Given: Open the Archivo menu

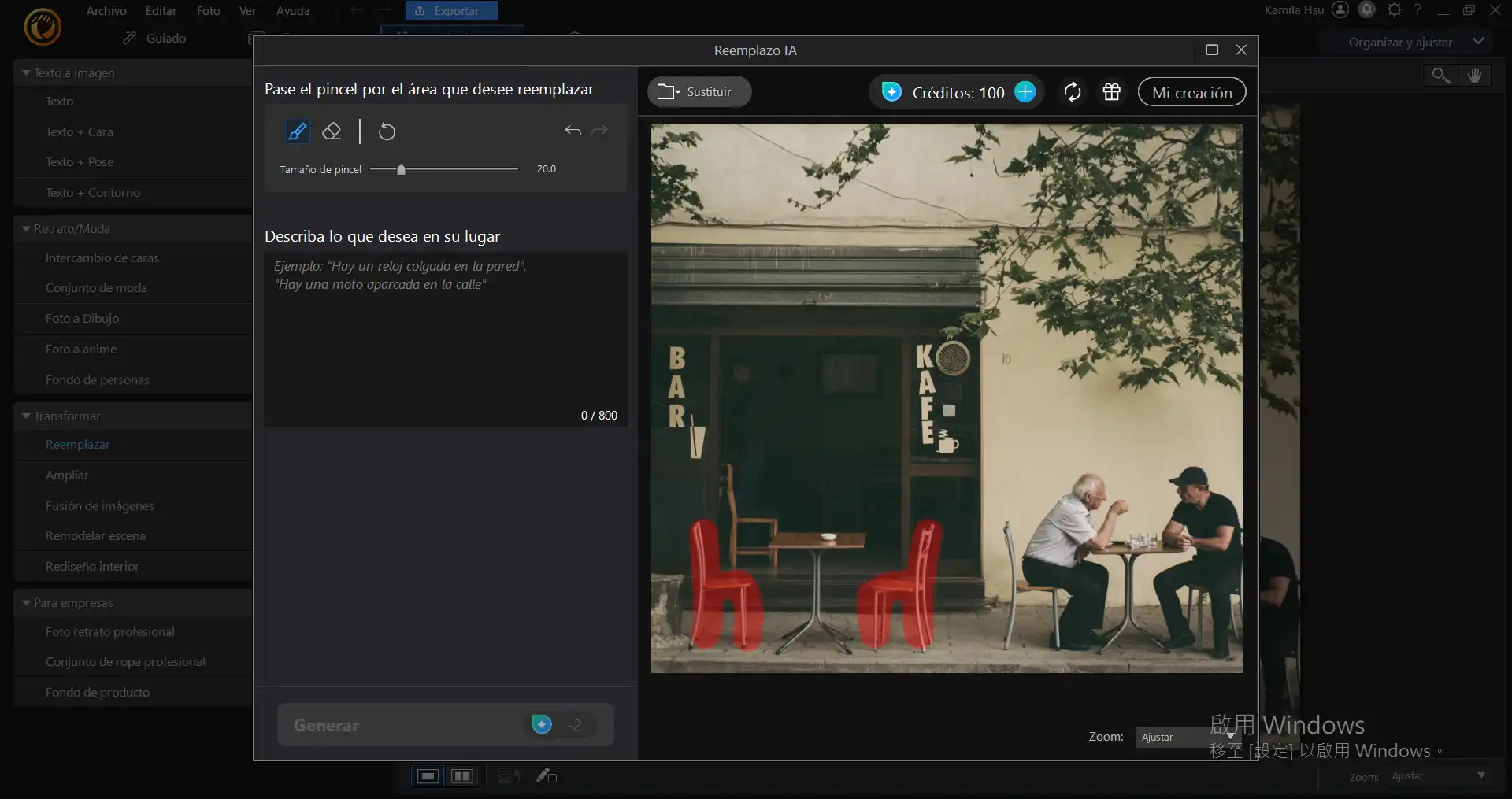Looking at the screenshot, I should click(106, 11).
